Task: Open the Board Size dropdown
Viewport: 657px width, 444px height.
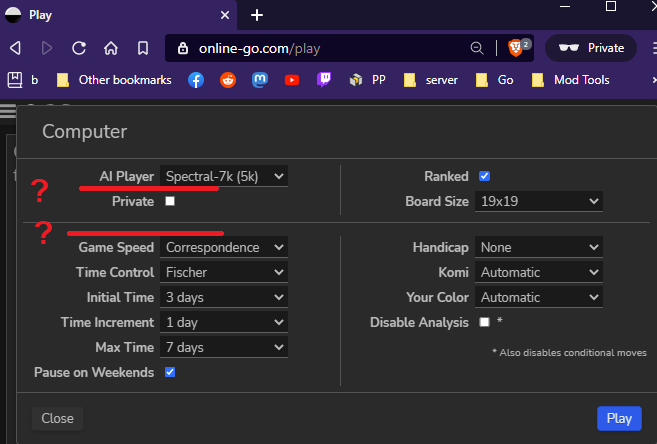Action: point(539,201)
